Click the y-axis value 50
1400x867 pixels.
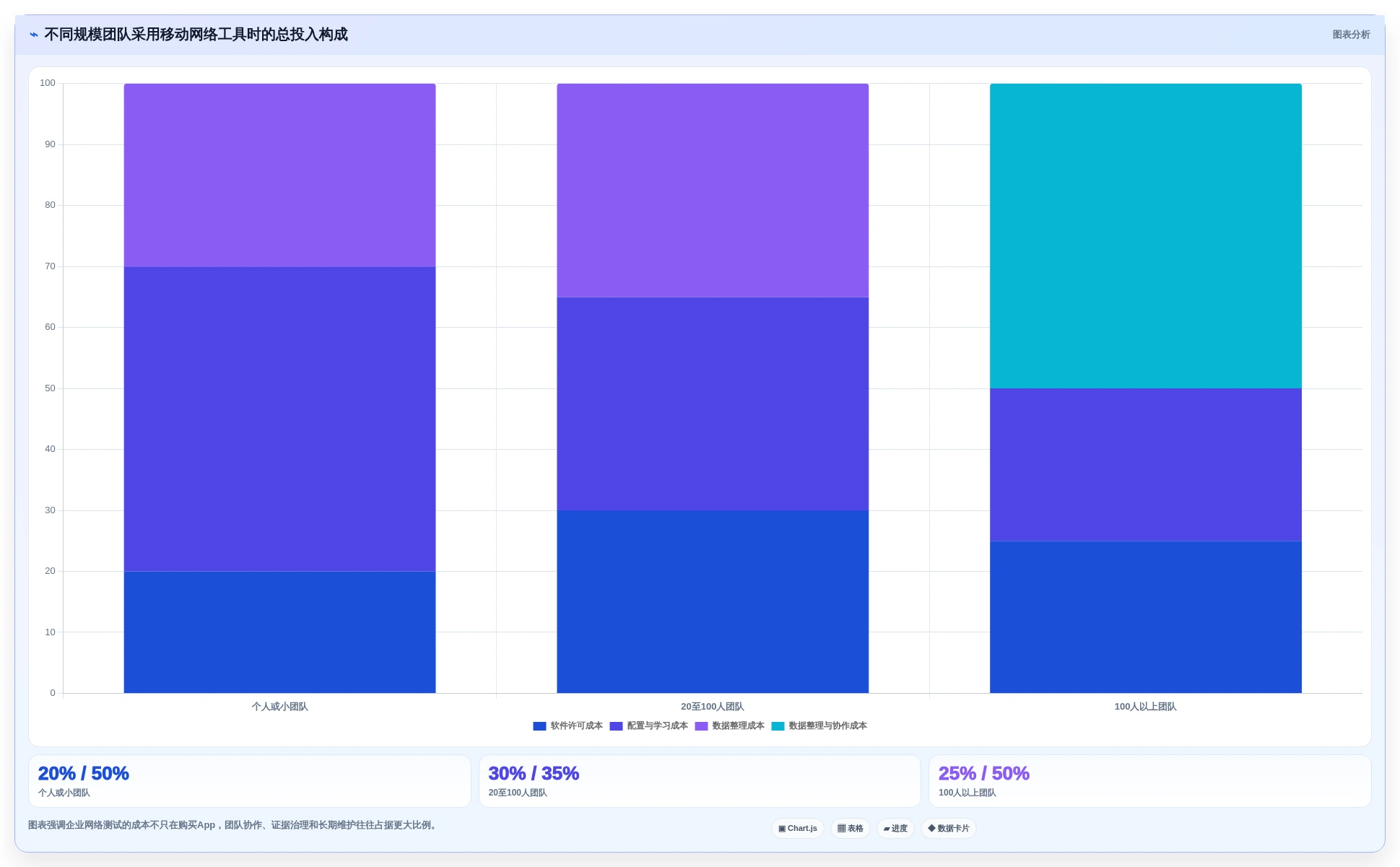(50, 388)
